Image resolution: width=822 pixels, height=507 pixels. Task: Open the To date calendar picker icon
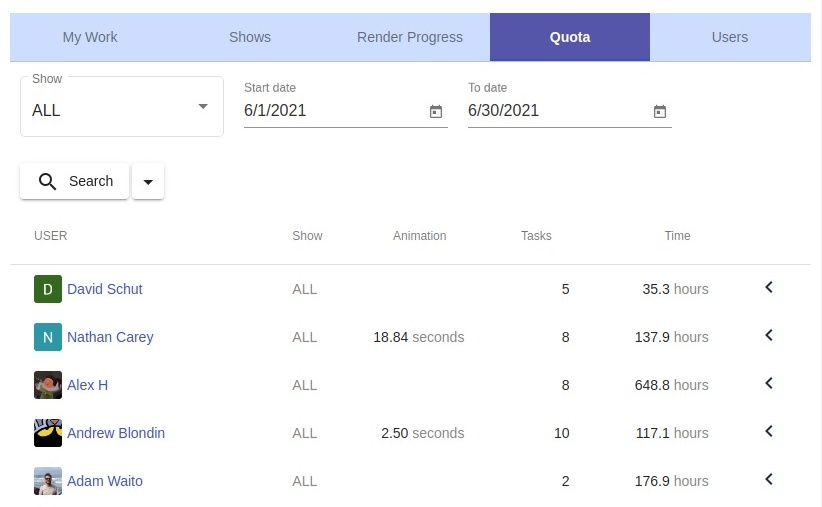659,112
